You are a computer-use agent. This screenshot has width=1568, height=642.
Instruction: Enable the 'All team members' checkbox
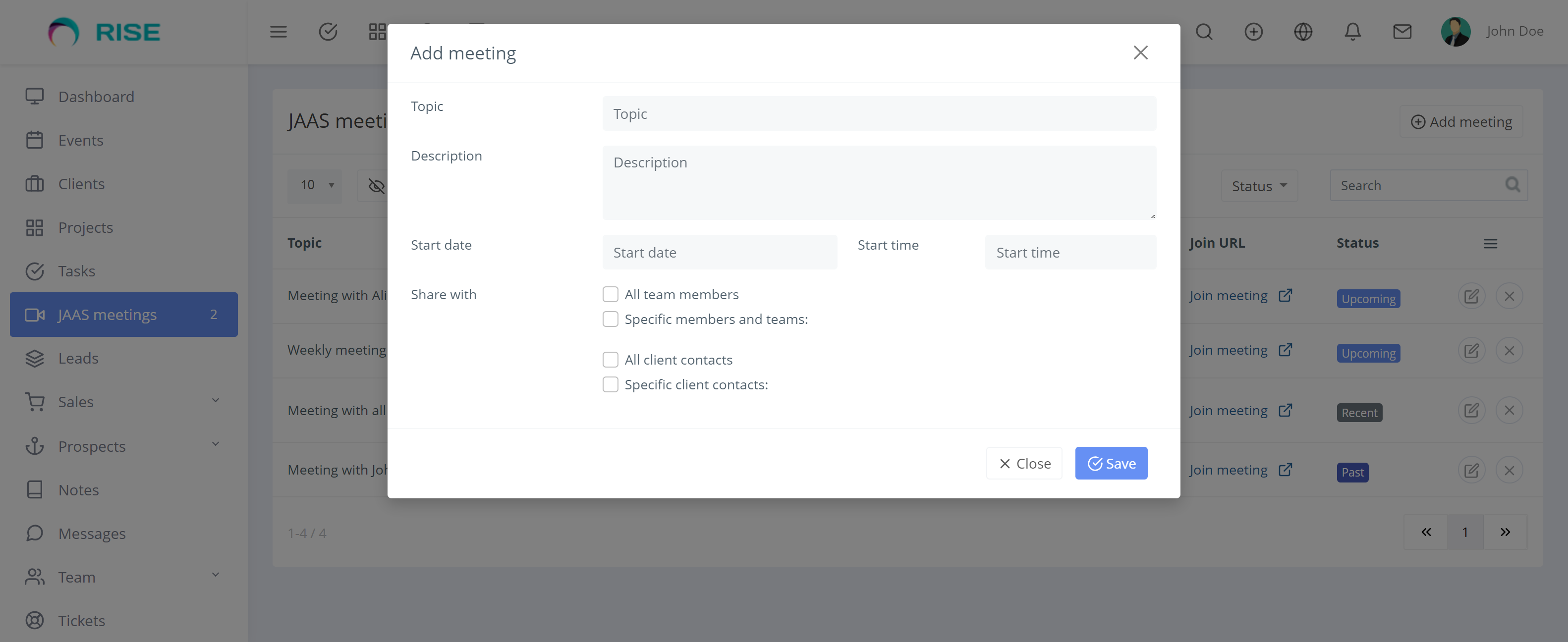tap(610, 294)
